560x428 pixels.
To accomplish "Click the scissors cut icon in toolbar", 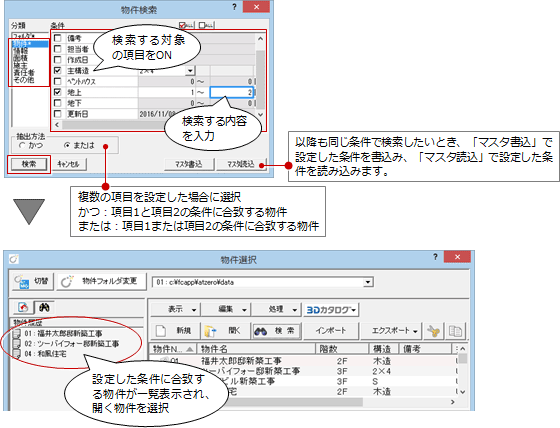I will coord(434,331).
